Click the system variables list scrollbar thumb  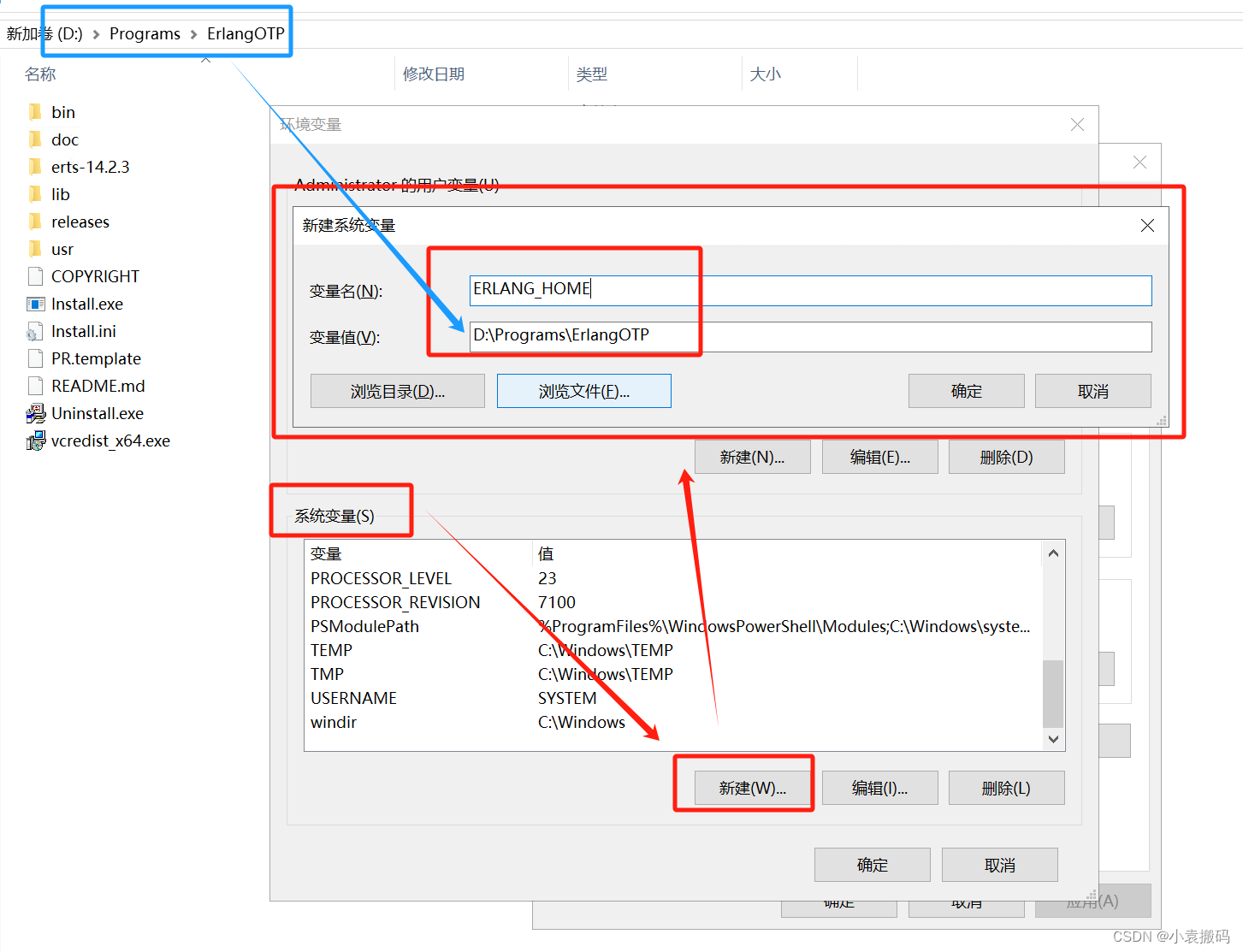pos(1053,694)
